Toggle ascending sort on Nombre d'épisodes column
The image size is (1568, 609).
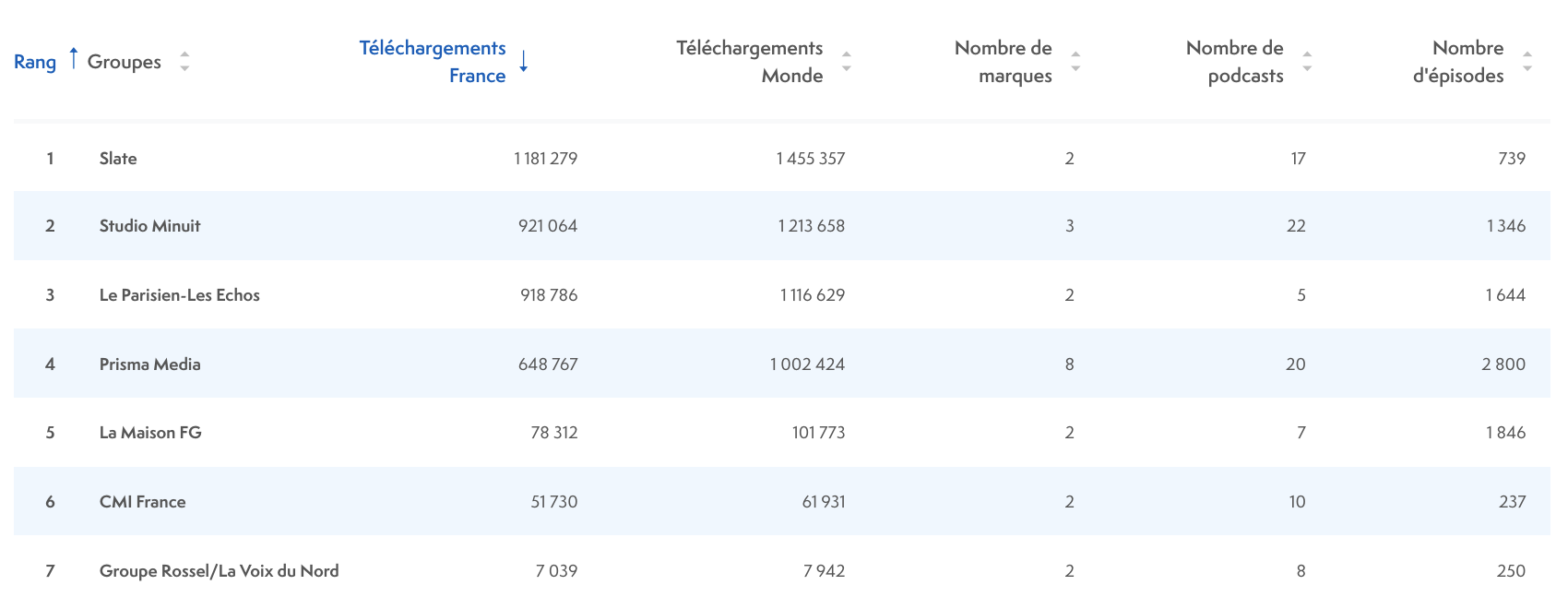point(1528,54)
